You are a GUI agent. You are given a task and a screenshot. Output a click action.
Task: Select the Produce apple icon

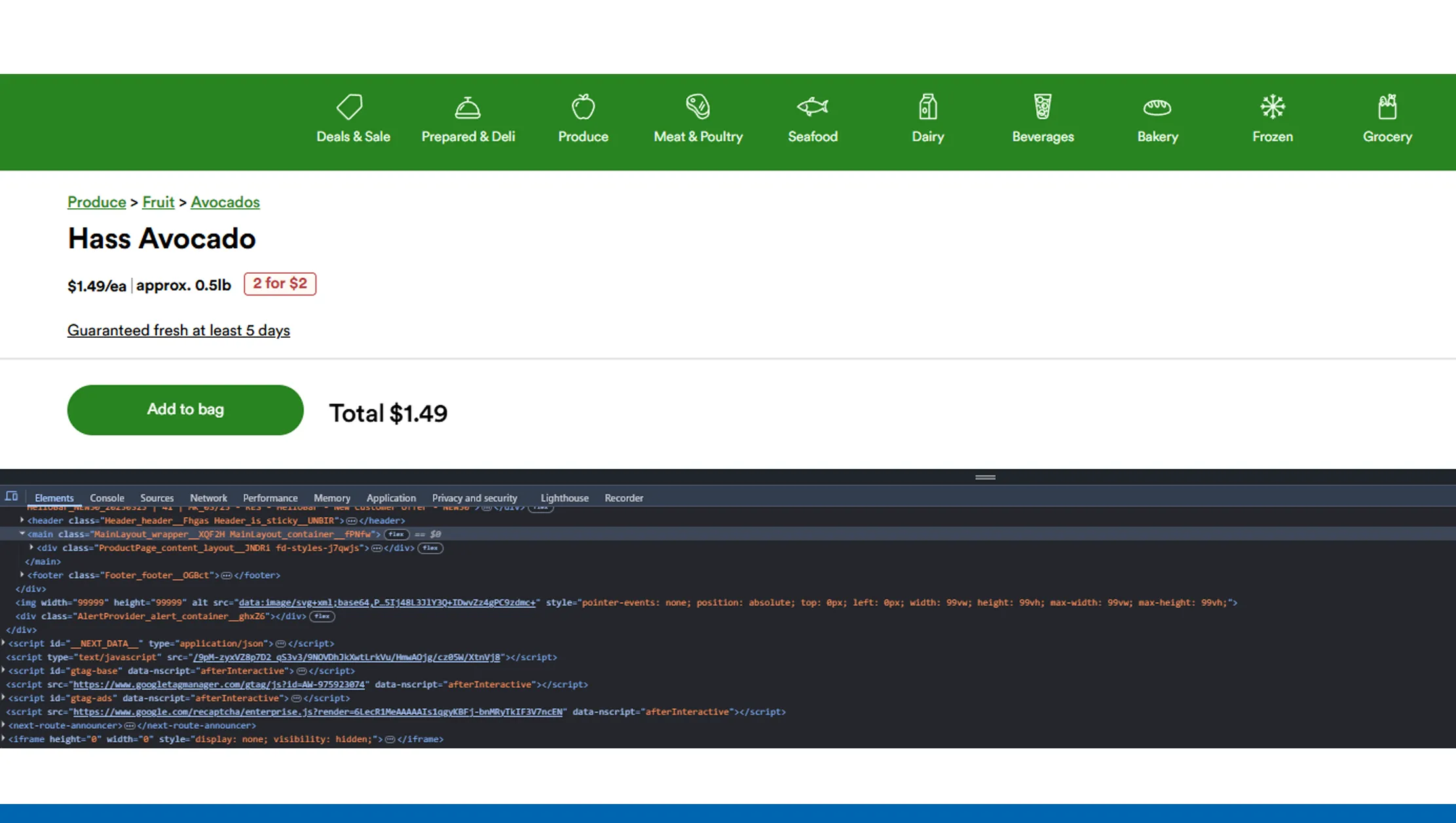(583, 107)
